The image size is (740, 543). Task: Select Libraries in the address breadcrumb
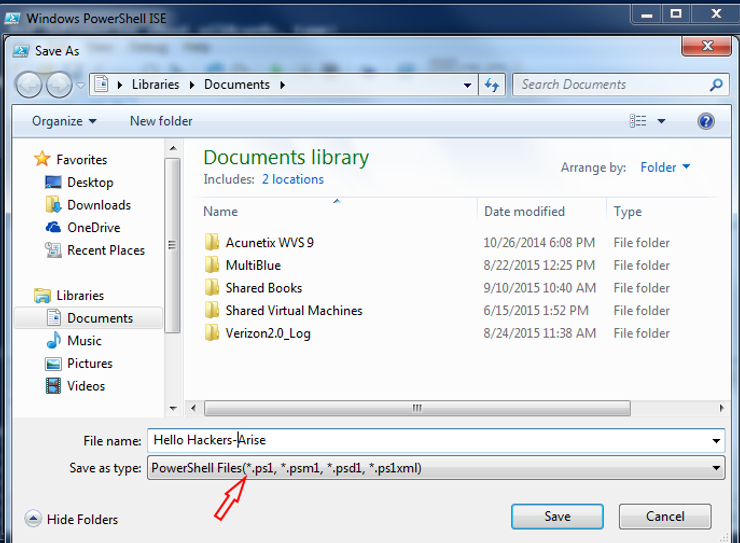(x=155, y=84)
